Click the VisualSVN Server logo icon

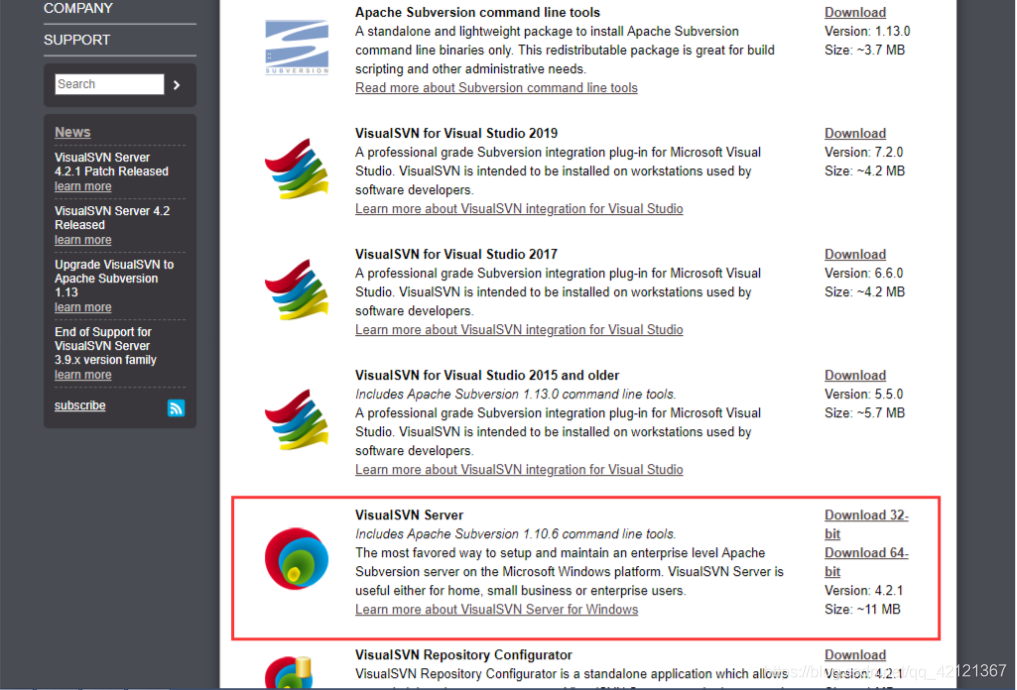coord(296,558)
